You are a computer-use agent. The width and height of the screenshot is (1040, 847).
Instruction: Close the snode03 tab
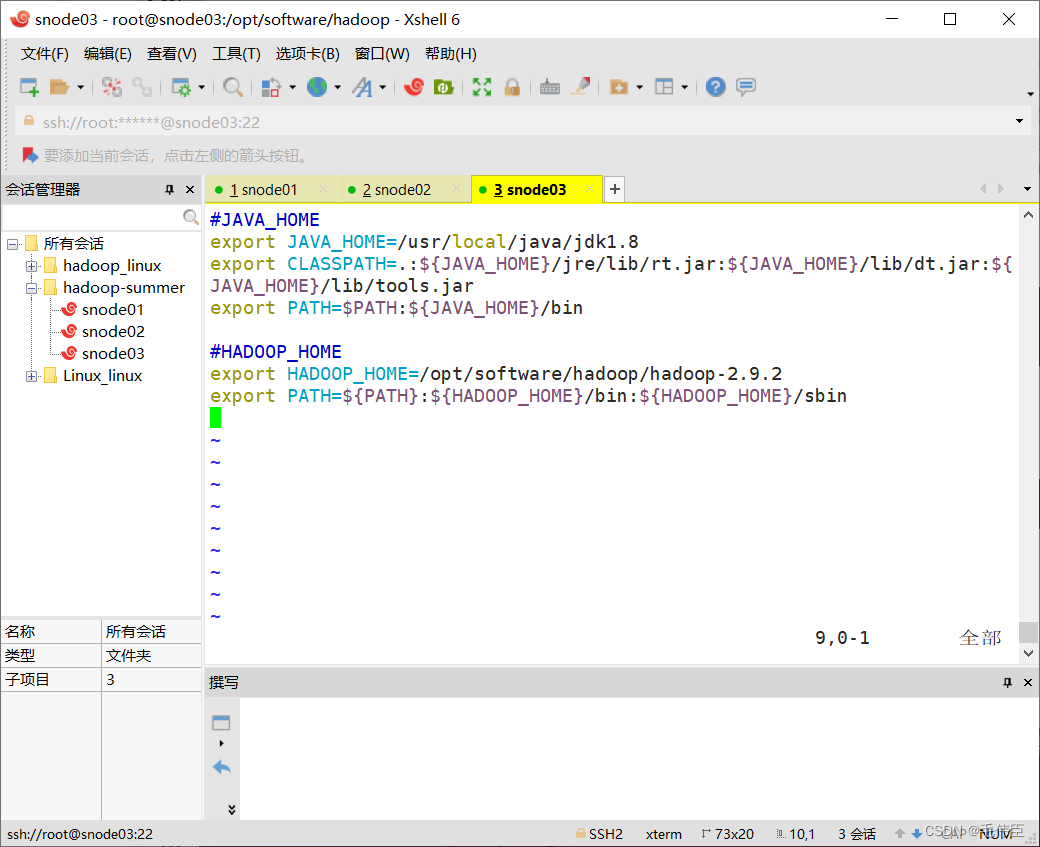point(589,189)
